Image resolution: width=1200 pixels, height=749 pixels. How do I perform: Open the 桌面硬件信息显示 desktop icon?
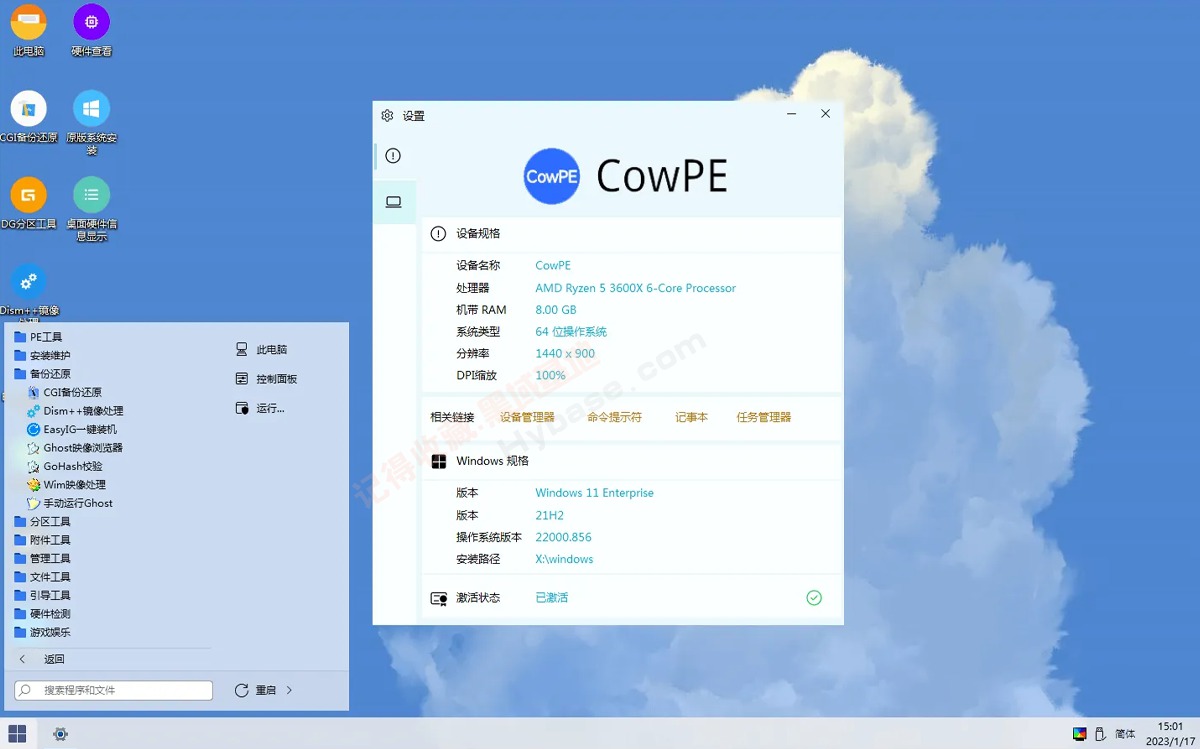point(91,209)
